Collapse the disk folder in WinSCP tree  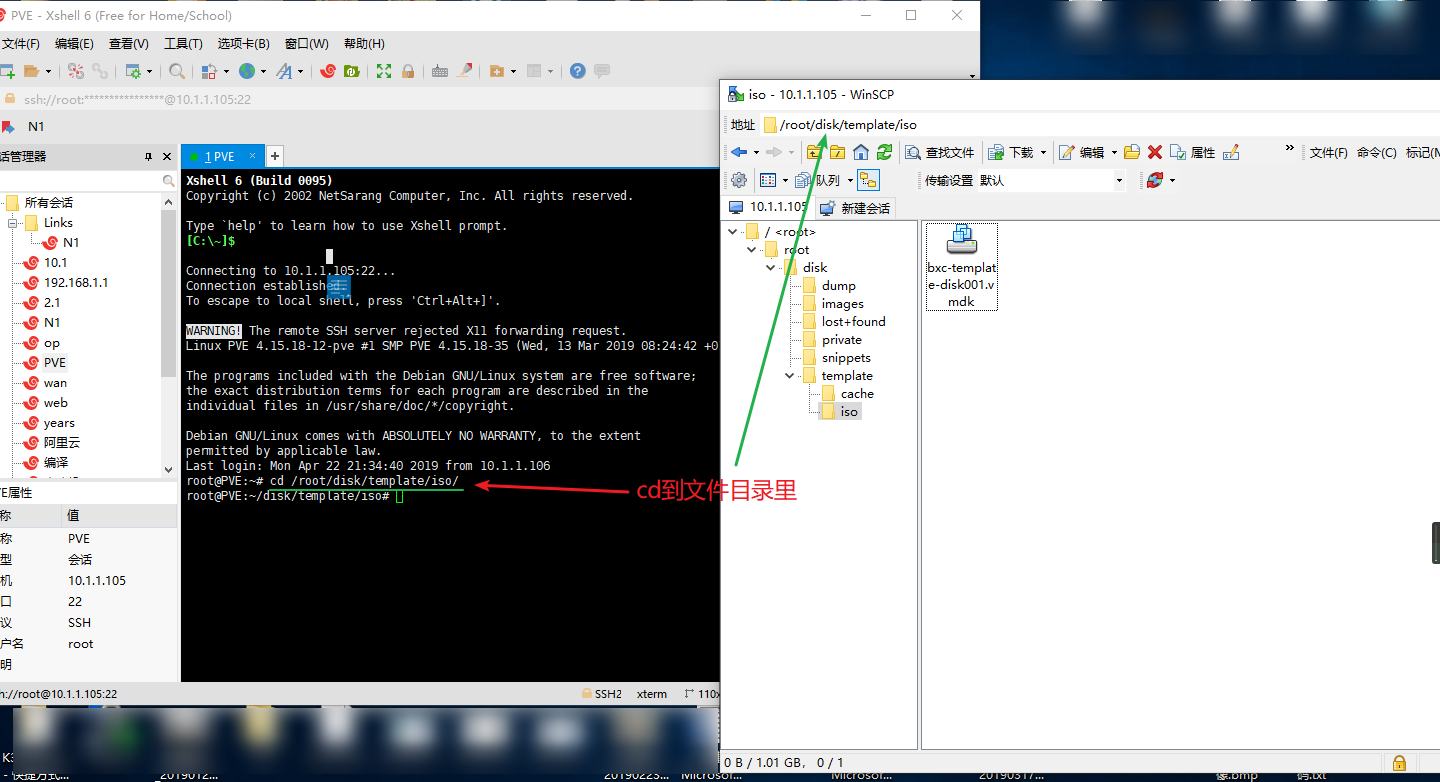(x=770, y=268)
